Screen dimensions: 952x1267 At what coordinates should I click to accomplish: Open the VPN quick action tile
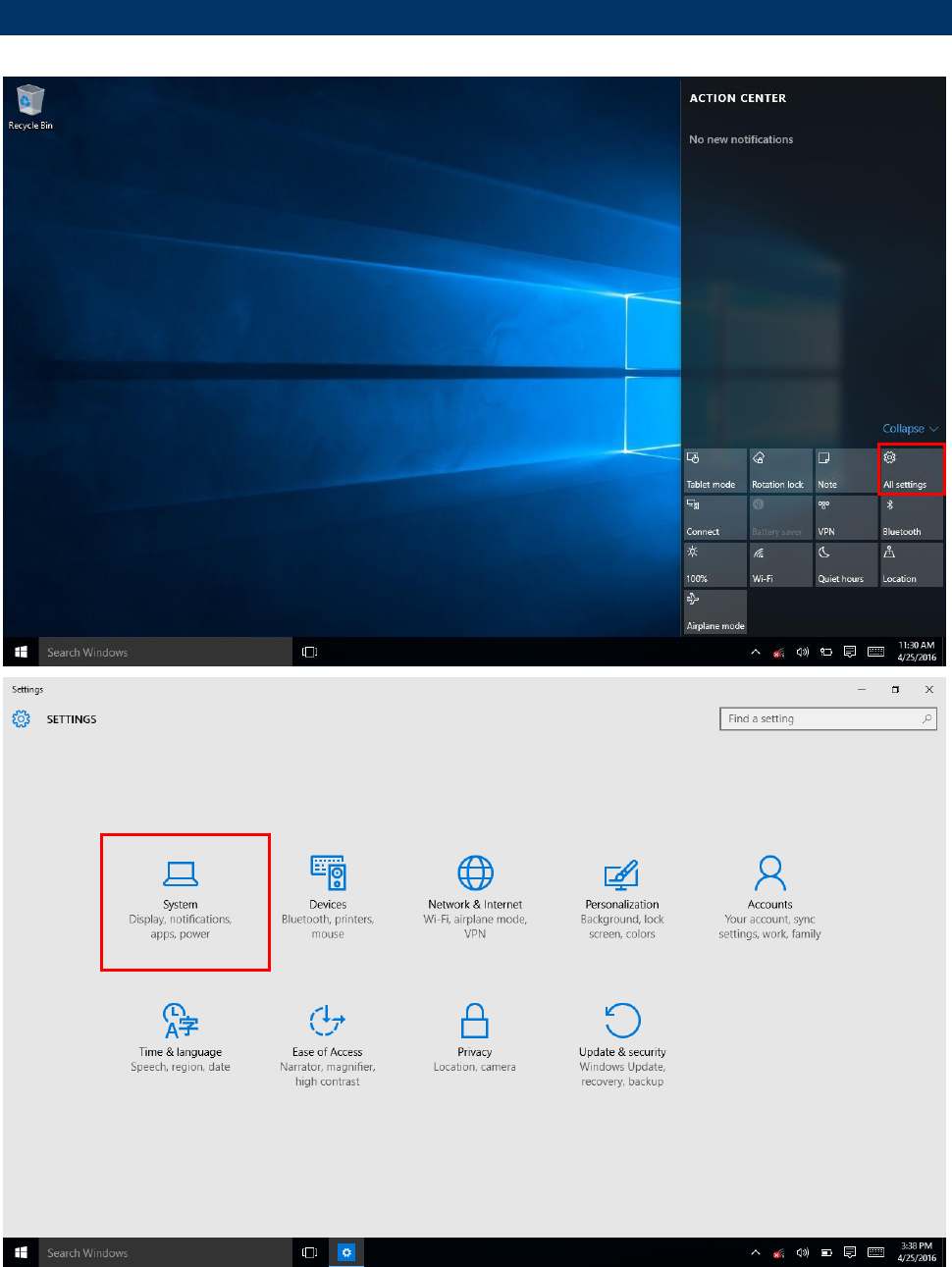[846, 517]
